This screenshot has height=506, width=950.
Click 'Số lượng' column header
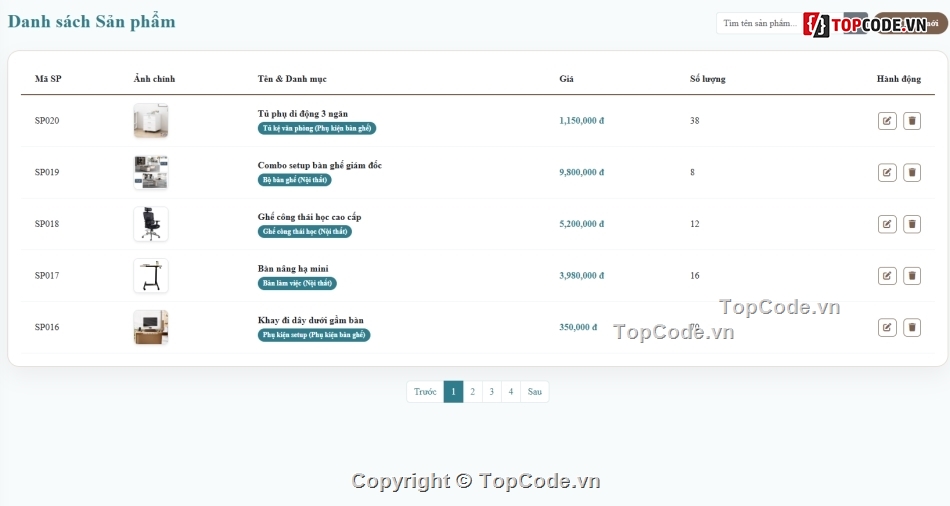[x=708, y=79]
